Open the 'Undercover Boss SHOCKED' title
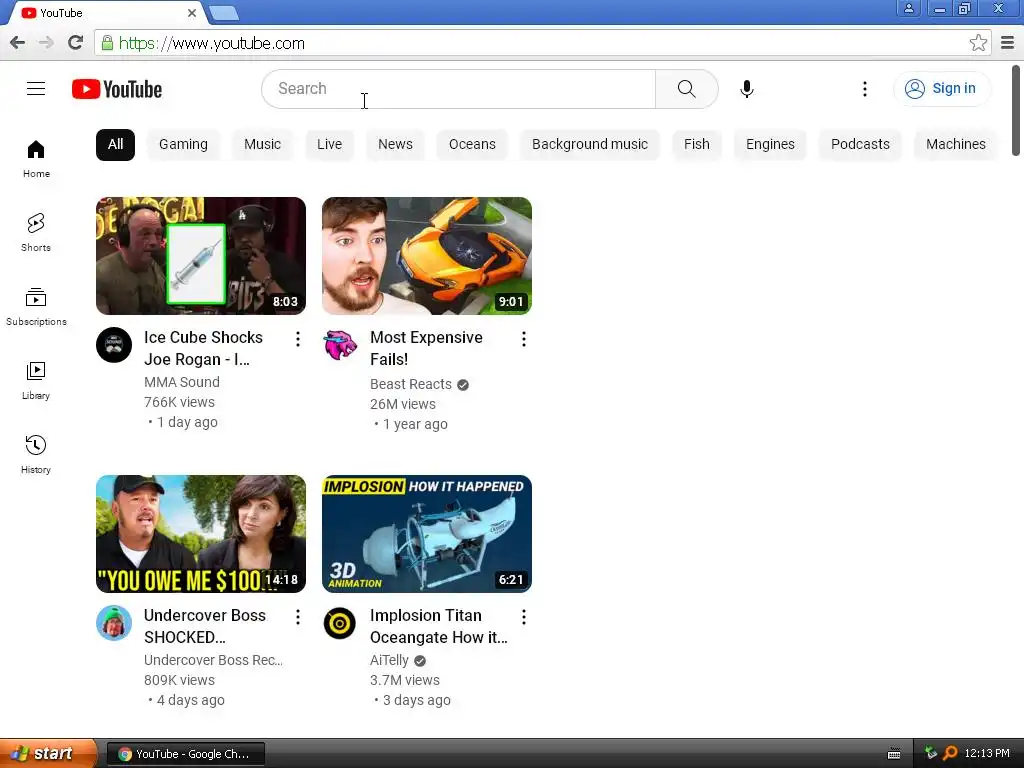This screenshot has width=1024, height=768. point(204,626)
